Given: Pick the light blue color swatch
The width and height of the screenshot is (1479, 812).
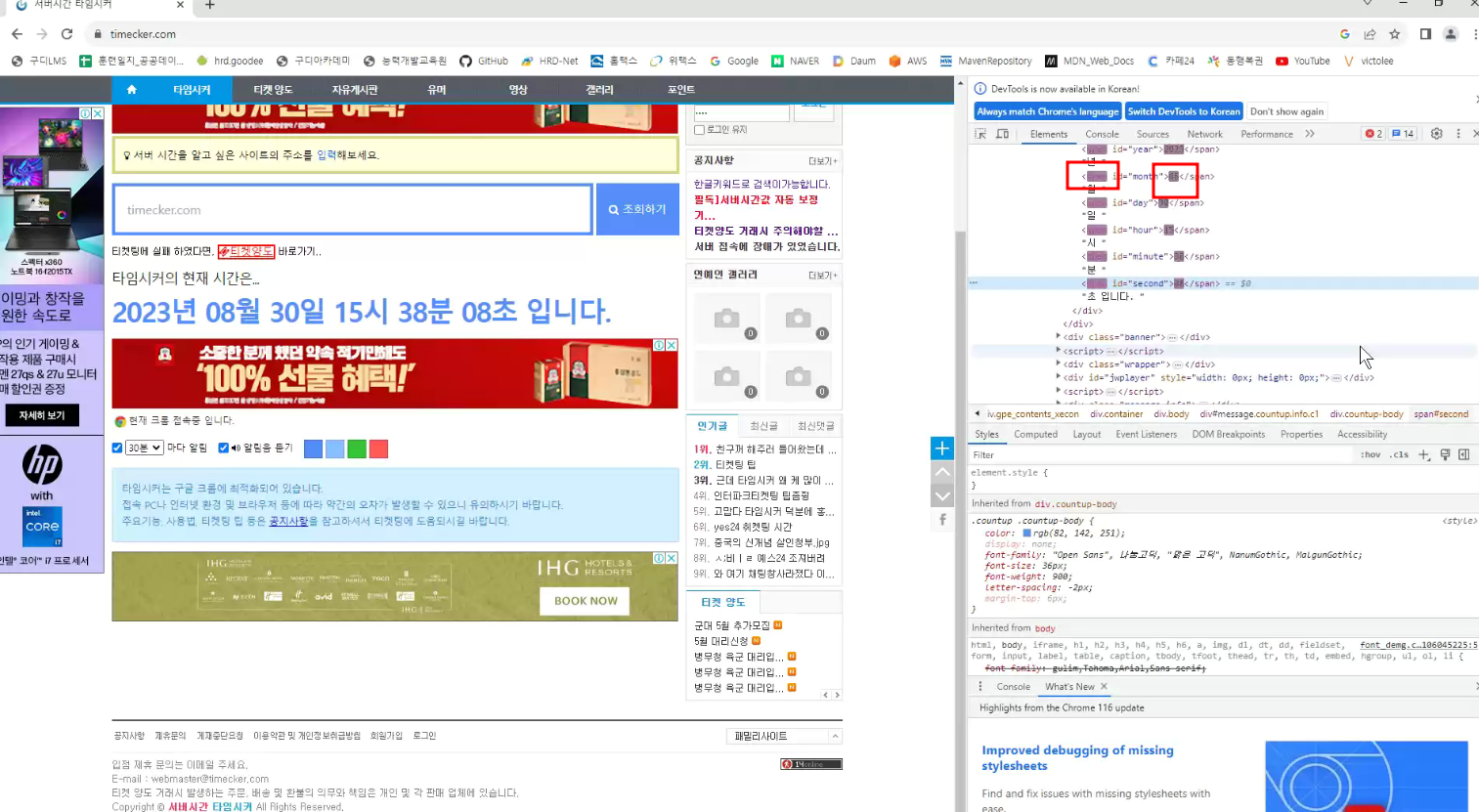Looking at the screenshot, I should click(x=334, y=449).
